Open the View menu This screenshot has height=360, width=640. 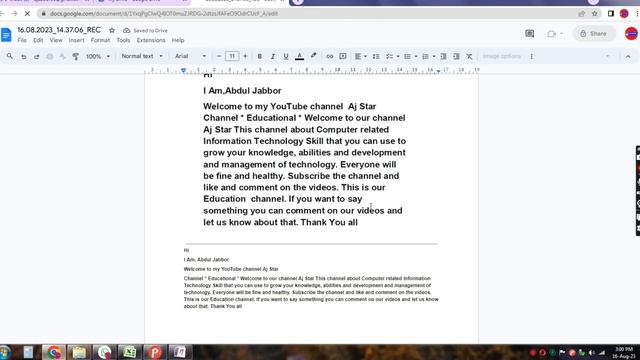pyautogui.click(x=56, y=40)
